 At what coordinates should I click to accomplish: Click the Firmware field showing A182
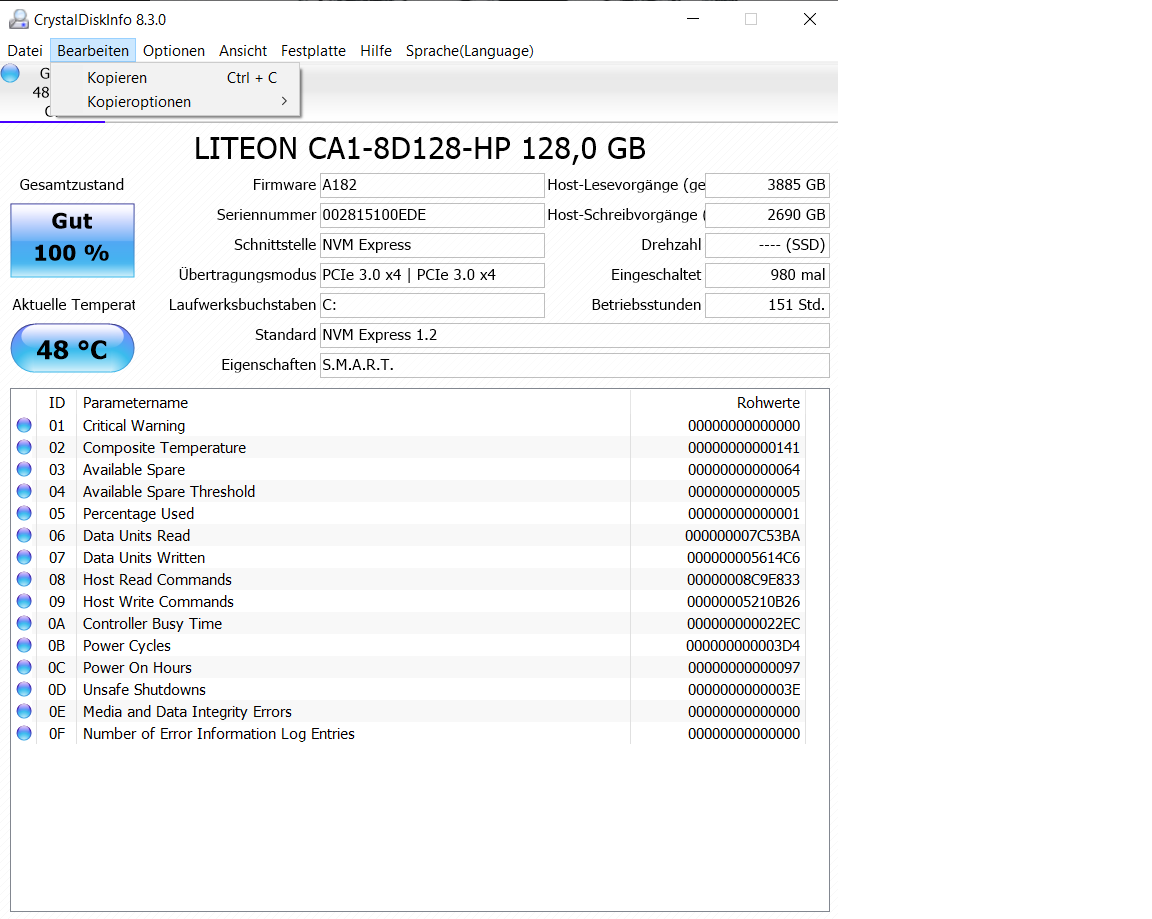(x=432, y=185)
